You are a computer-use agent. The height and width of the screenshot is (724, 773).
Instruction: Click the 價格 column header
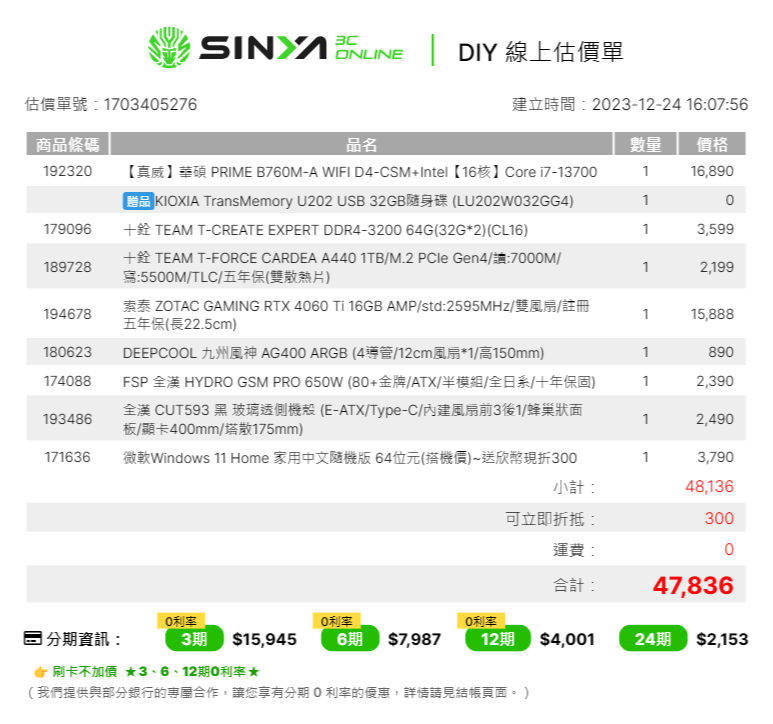[712, 144]
